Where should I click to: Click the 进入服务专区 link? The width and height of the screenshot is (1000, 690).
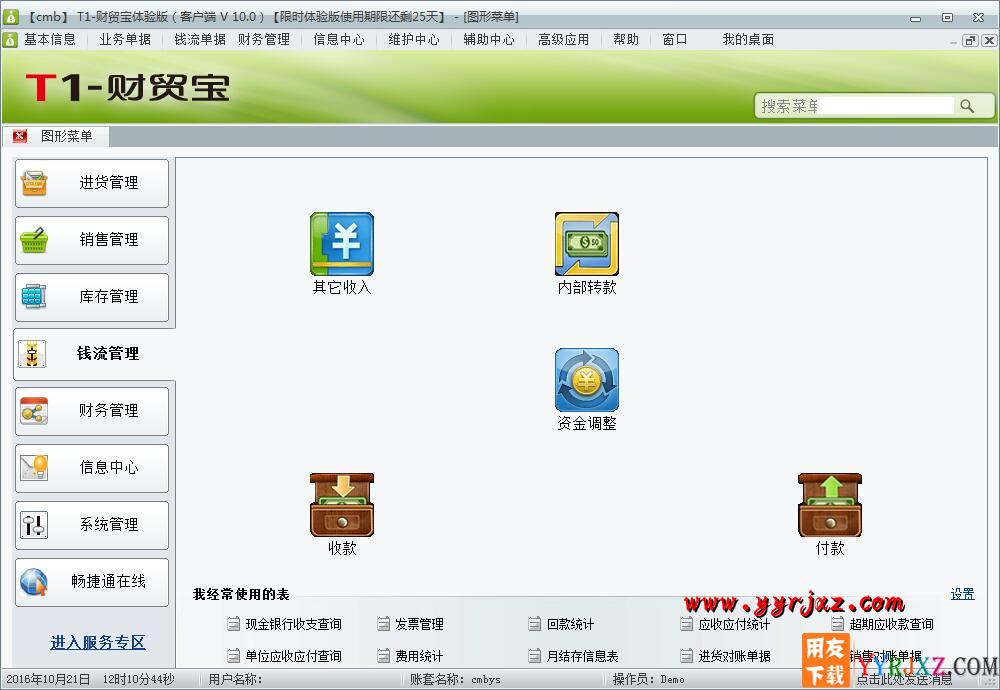(x=98, y=642)
